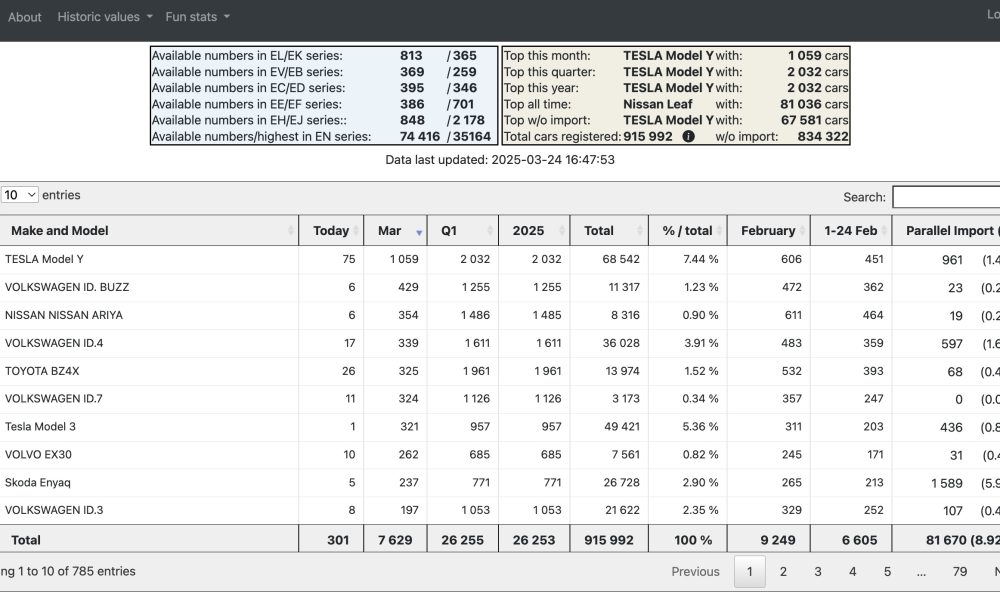Go to page 2 of the table
The image size is (1000, 600).
pyautogui.click(x=783, y=571)
